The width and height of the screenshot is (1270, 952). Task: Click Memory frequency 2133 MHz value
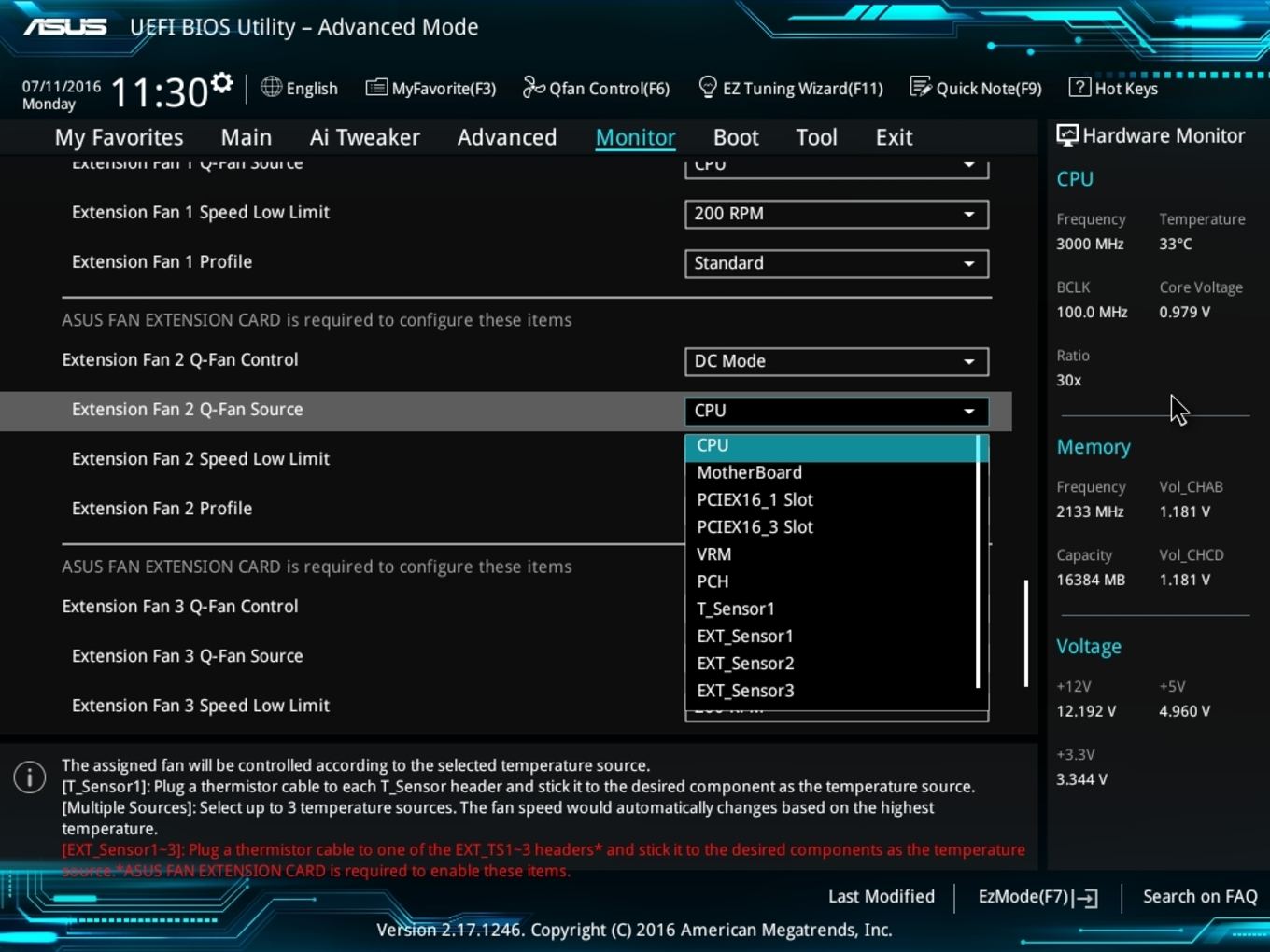[1090, 511]
